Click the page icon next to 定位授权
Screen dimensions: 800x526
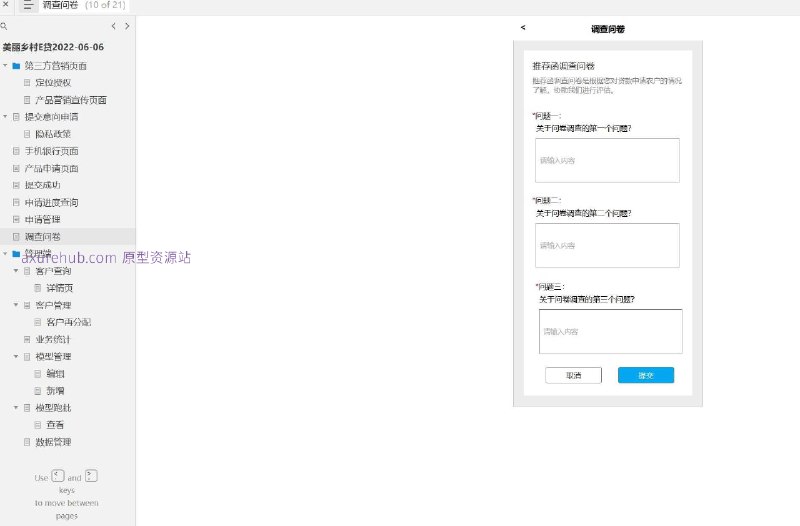point(27,83)
